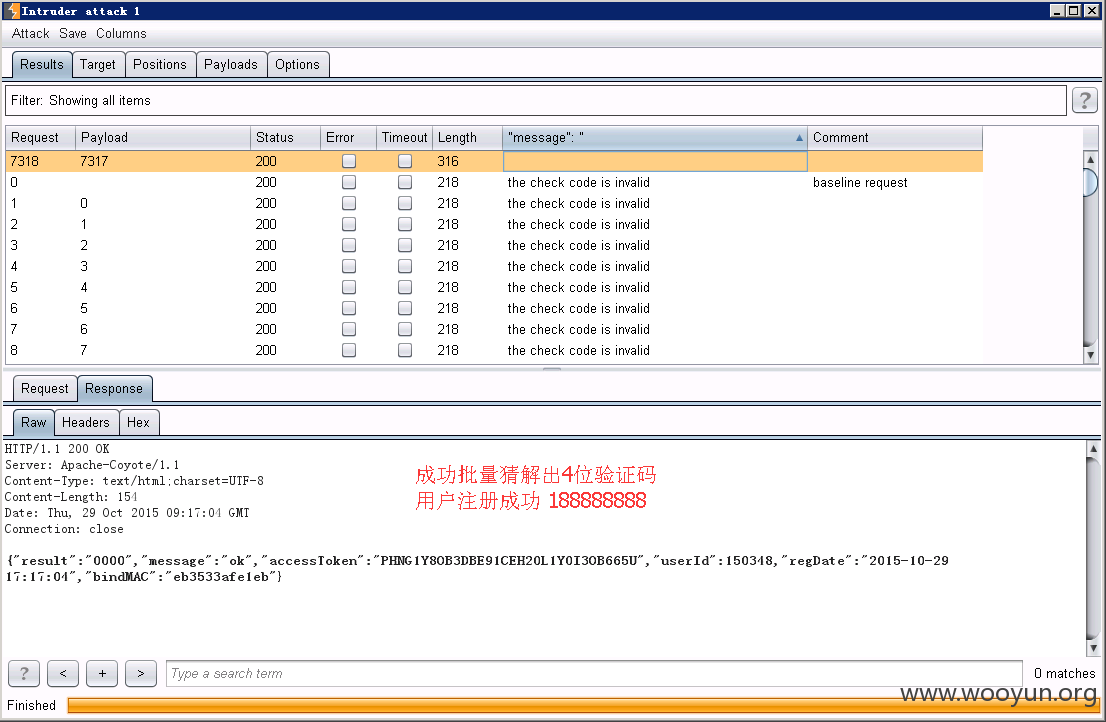Toggle Error checkbox for baseline request 0
Viewport: 1106px width, 722px height.
point(348,183)
